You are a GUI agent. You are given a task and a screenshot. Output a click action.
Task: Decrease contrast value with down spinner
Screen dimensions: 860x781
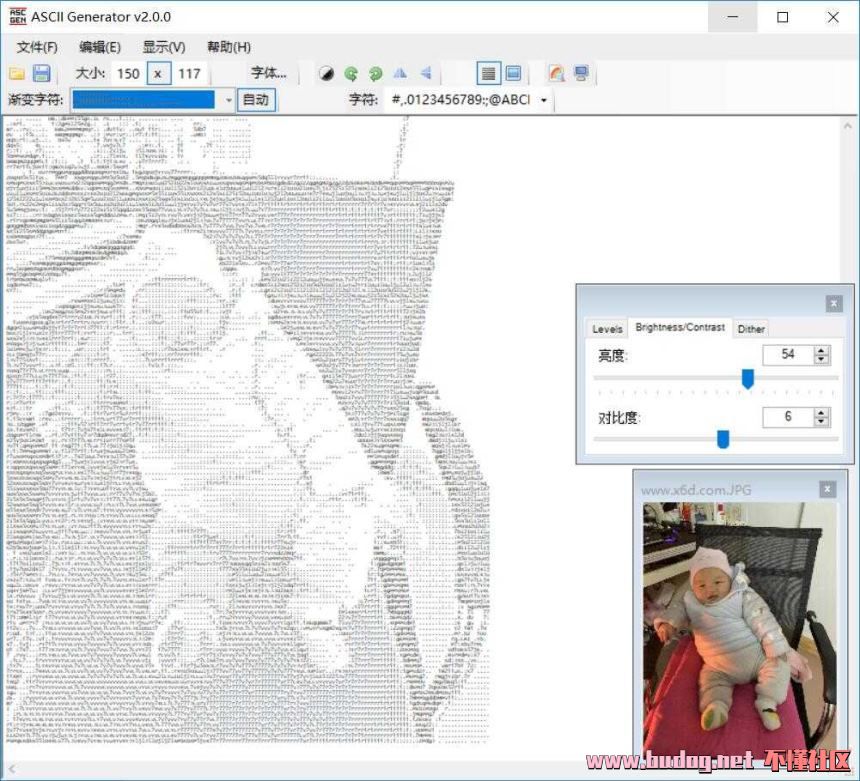[821, 422]
